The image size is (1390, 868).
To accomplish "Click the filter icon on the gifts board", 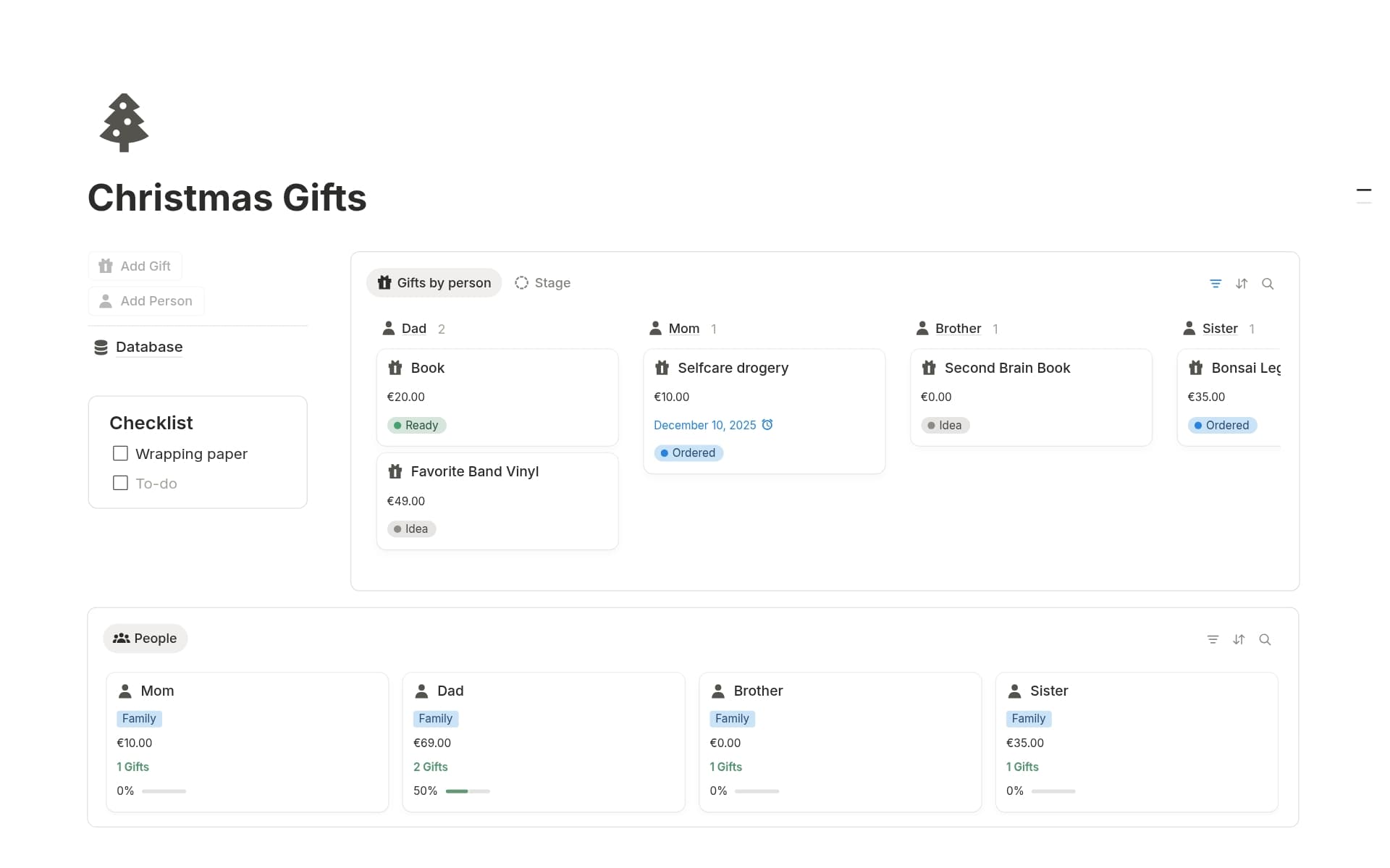I will 1216,283.
